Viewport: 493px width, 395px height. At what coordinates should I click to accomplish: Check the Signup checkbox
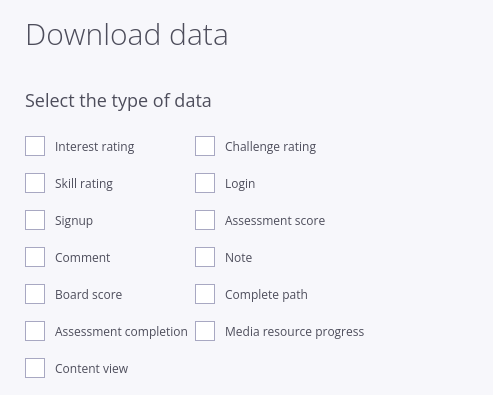point(35,220)
